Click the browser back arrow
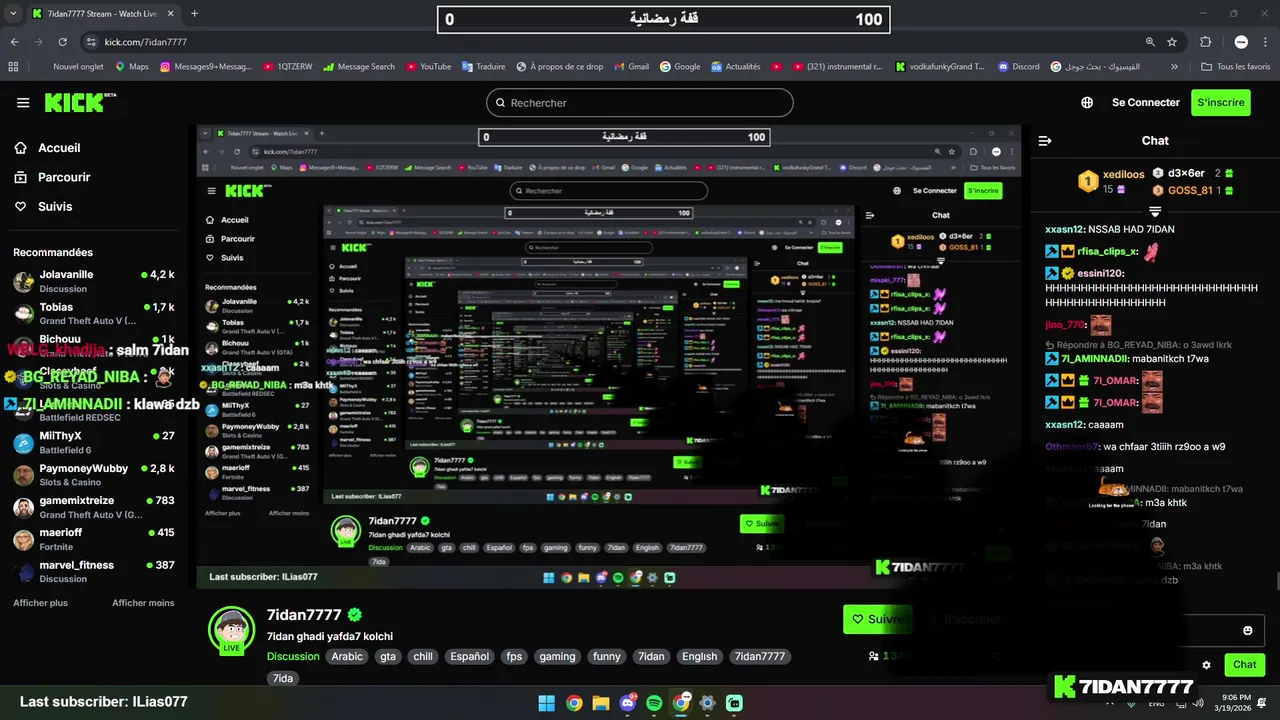The width and height of the screenshot is (1280, 720). [x=14, y=42]
